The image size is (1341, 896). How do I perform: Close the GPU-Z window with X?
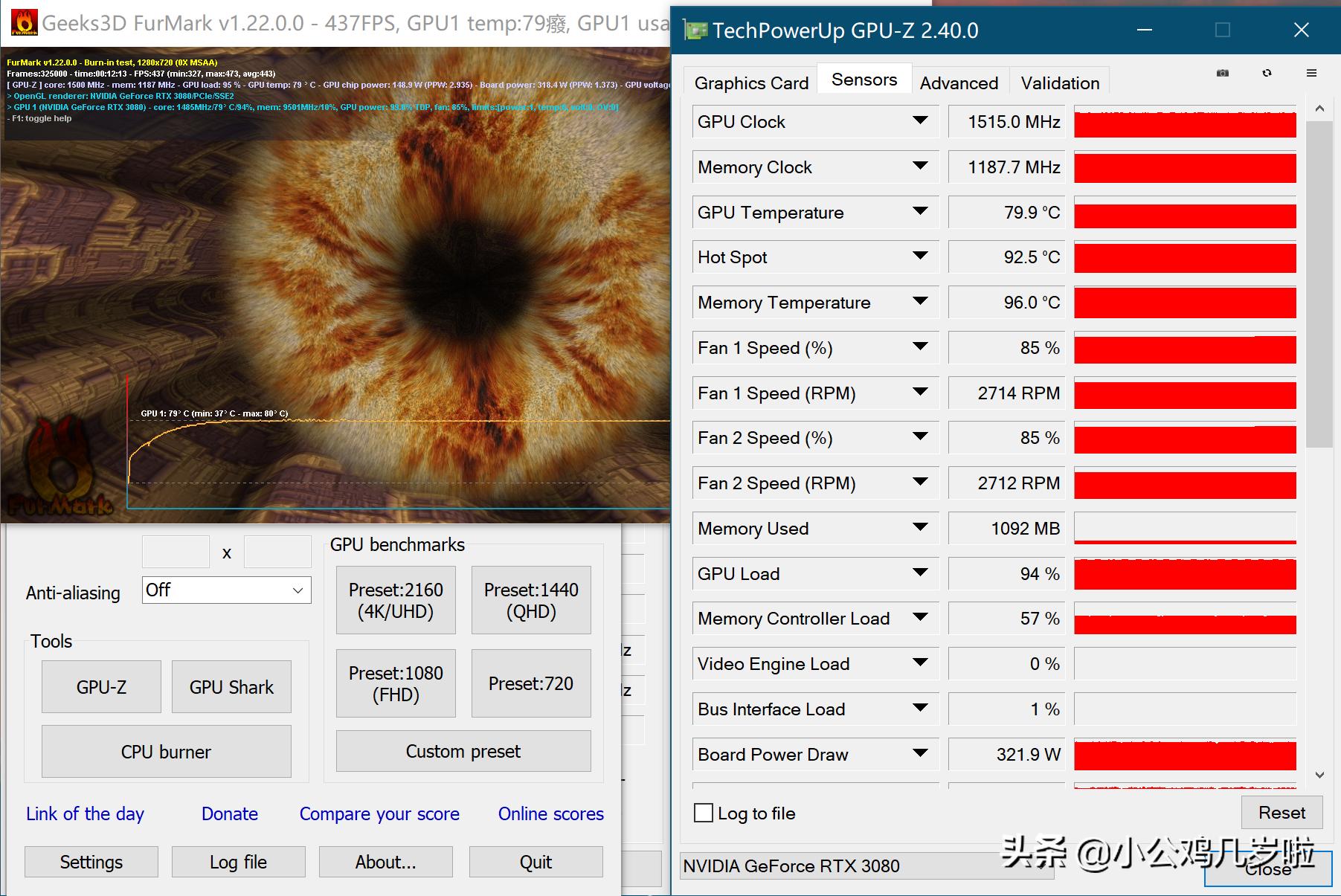(x=1301, y=30)
